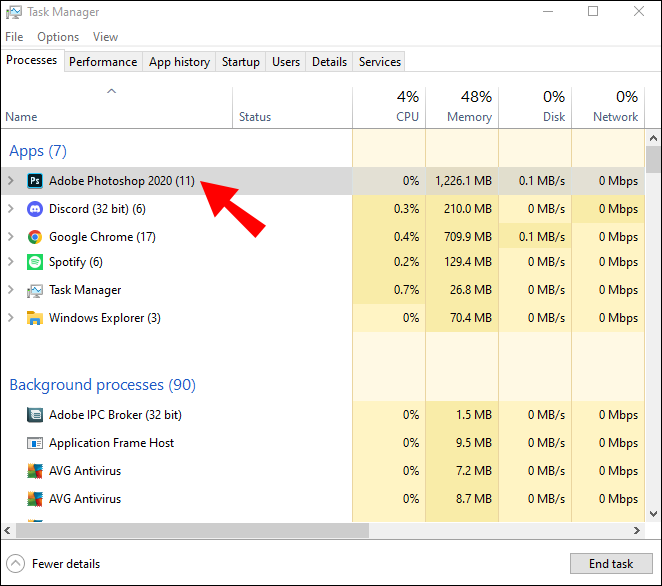Switch to the Performance tab
Image resolution: width=662 pixels, height=586 pixels.
click(x=103, y=62)
